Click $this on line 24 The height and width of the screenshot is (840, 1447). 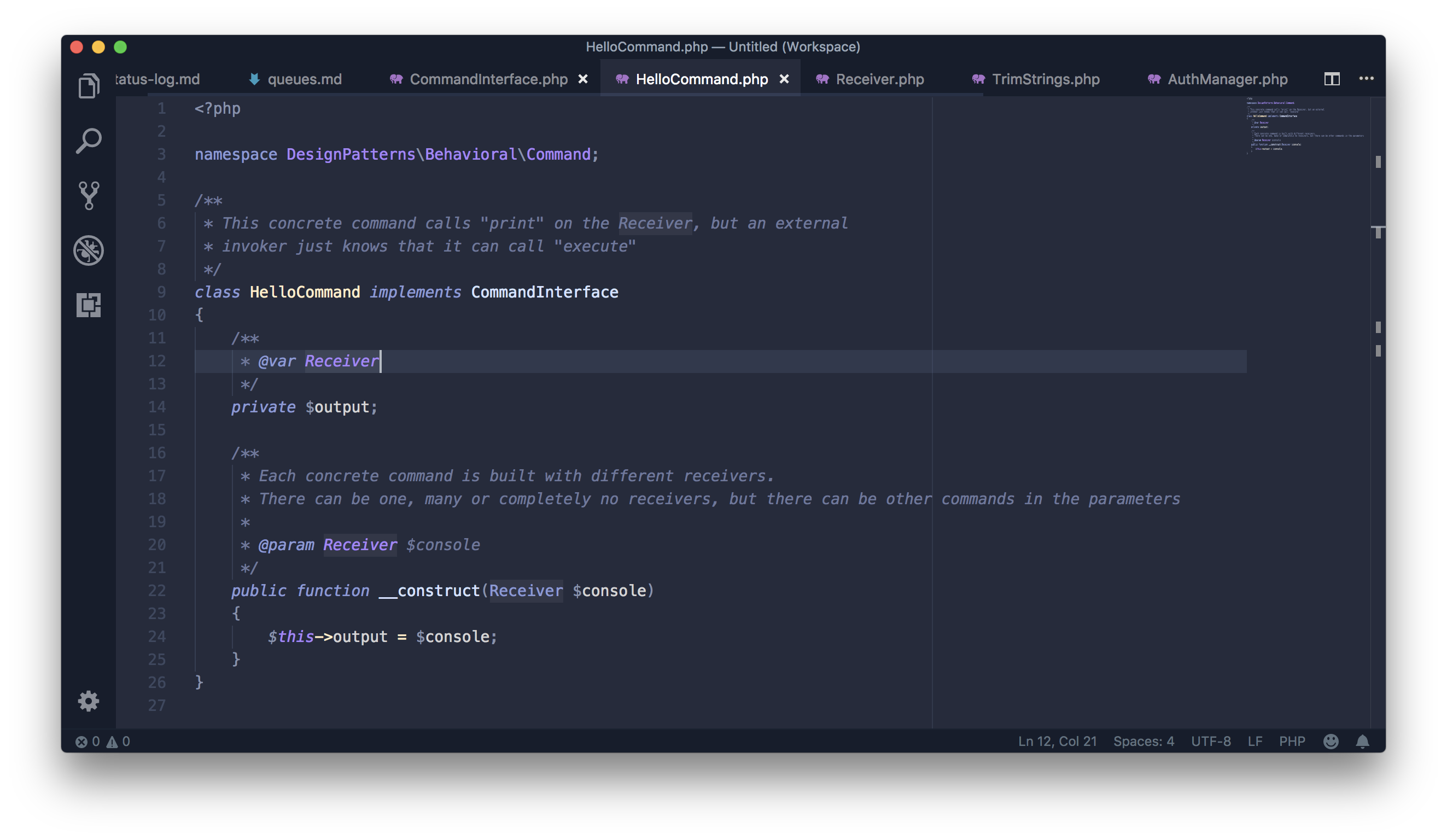(290, 637)
